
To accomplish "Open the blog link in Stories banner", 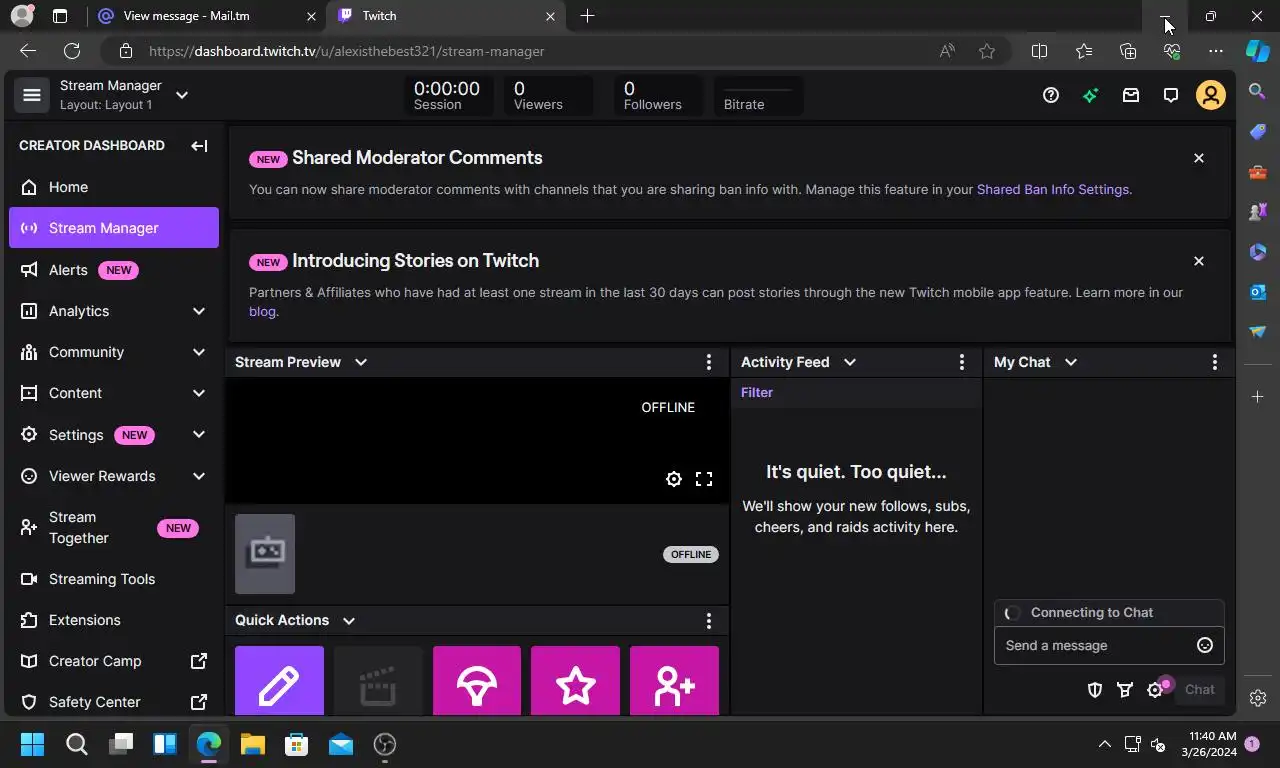I will (x=262, y=311).
